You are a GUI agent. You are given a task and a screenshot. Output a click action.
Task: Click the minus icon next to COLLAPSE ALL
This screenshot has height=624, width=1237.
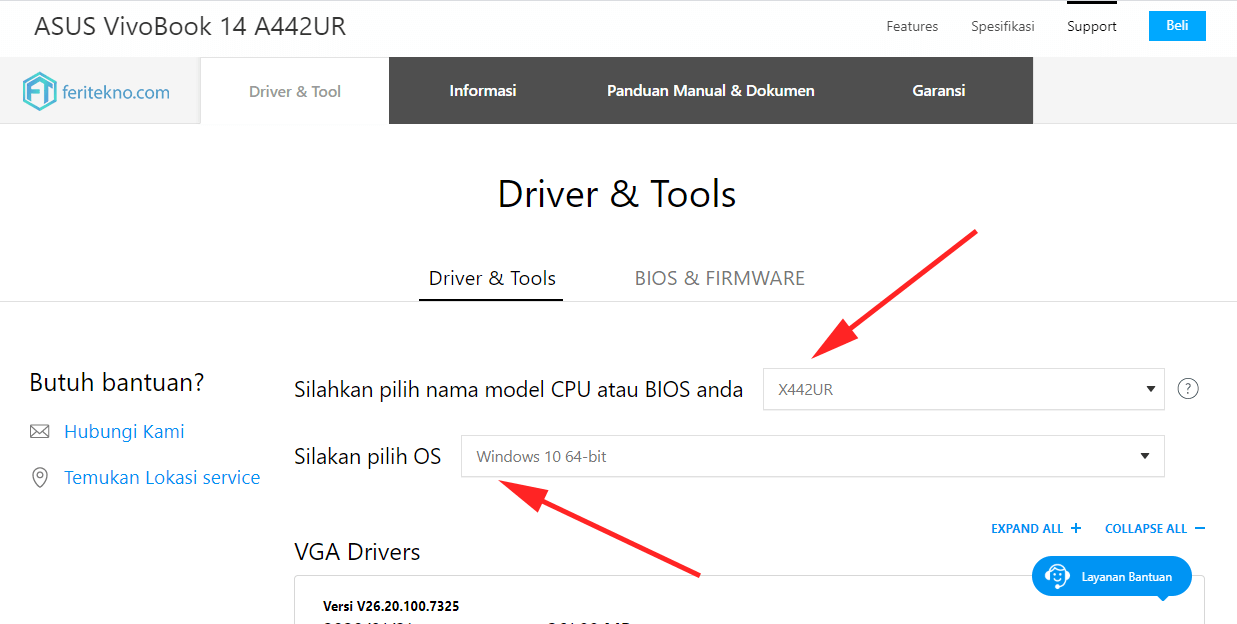[x=1199, y=528]
